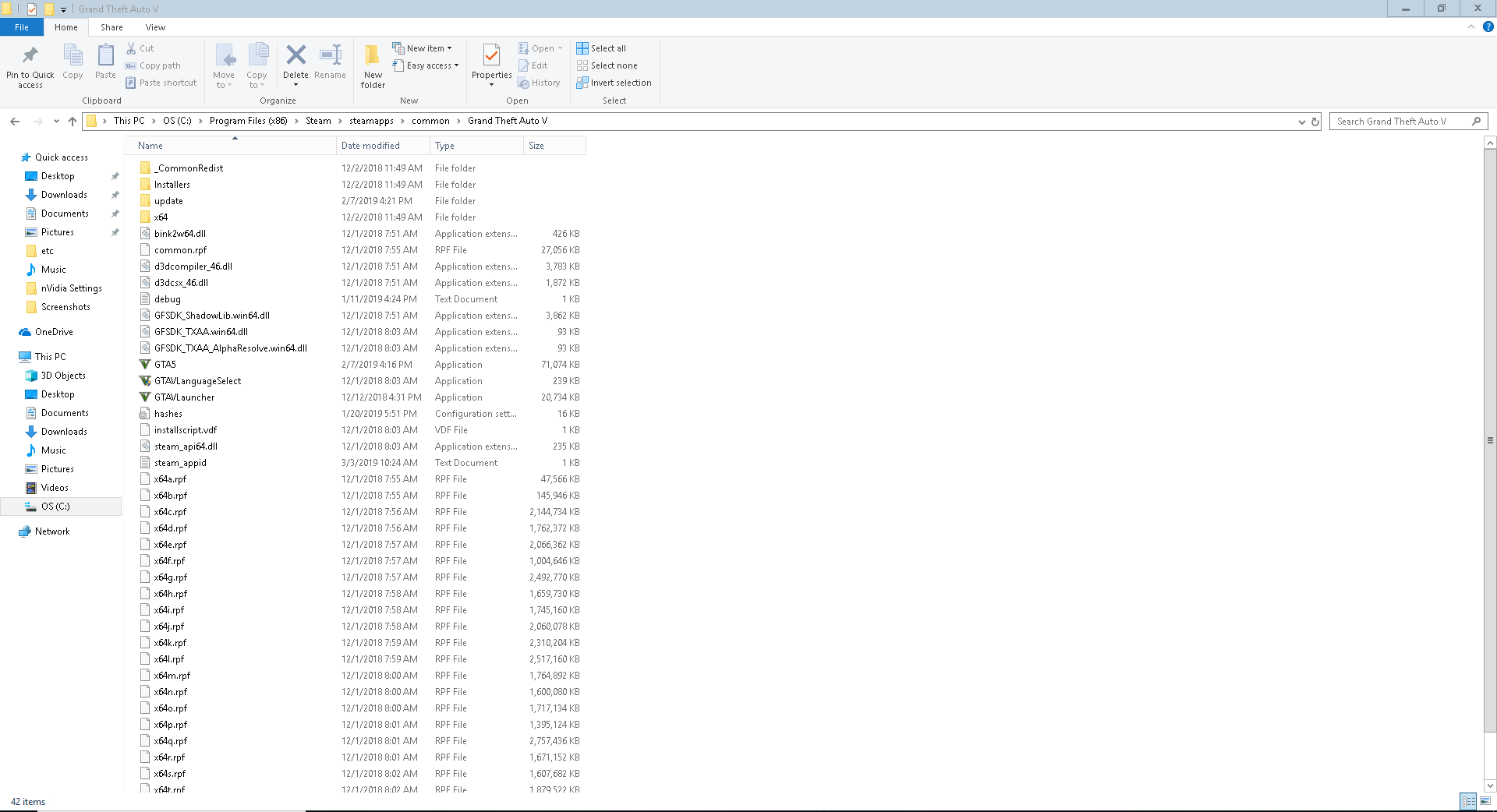Select the steam_api64.dll file
The width and height of the screenshot is (1497, 812).
[186, 447]
